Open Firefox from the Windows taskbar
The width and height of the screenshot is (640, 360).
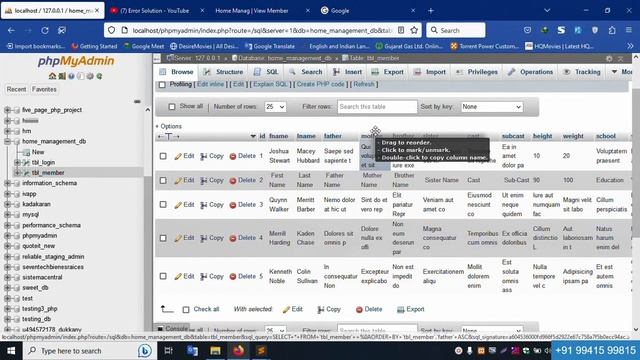tap(239, 351)
